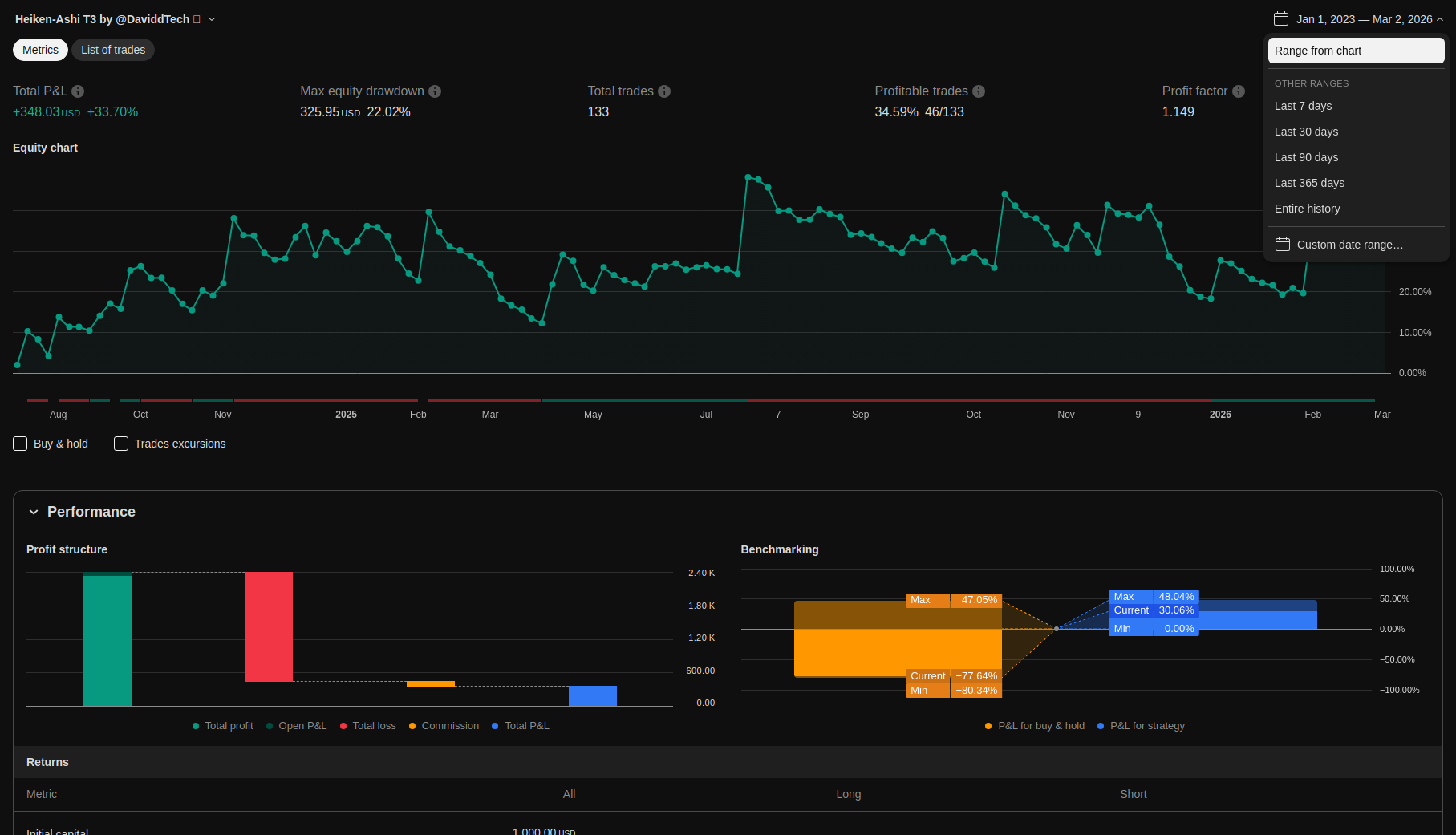Click the info icon next to Total P&L

[78, 91]
